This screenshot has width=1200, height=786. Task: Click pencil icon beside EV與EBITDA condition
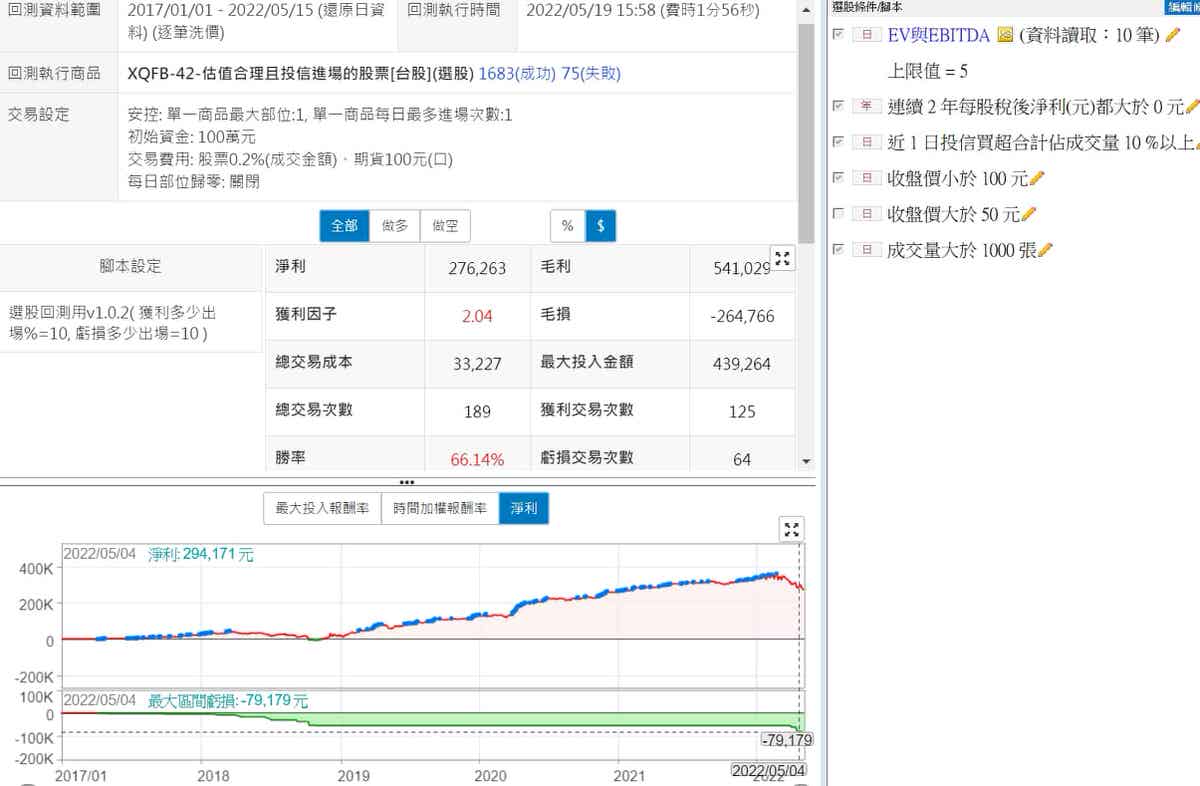point(1173,35)
